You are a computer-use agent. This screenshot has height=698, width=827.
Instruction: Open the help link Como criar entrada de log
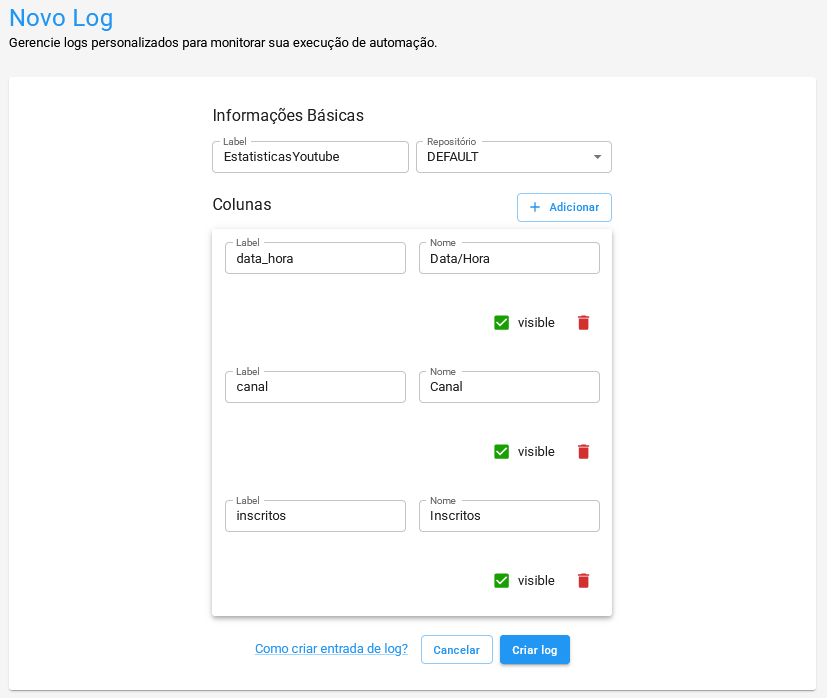pos(331,649)
